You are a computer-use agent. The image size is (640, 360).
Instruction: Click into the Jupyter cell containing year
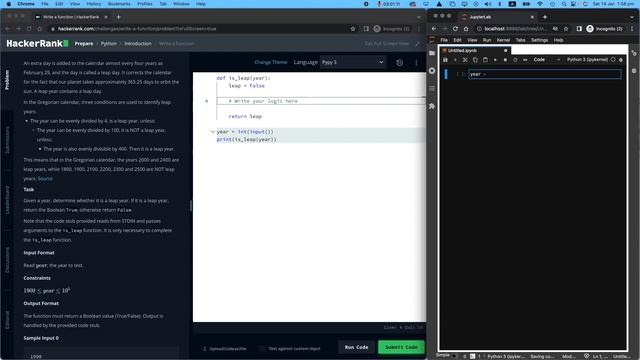(545, 74)
